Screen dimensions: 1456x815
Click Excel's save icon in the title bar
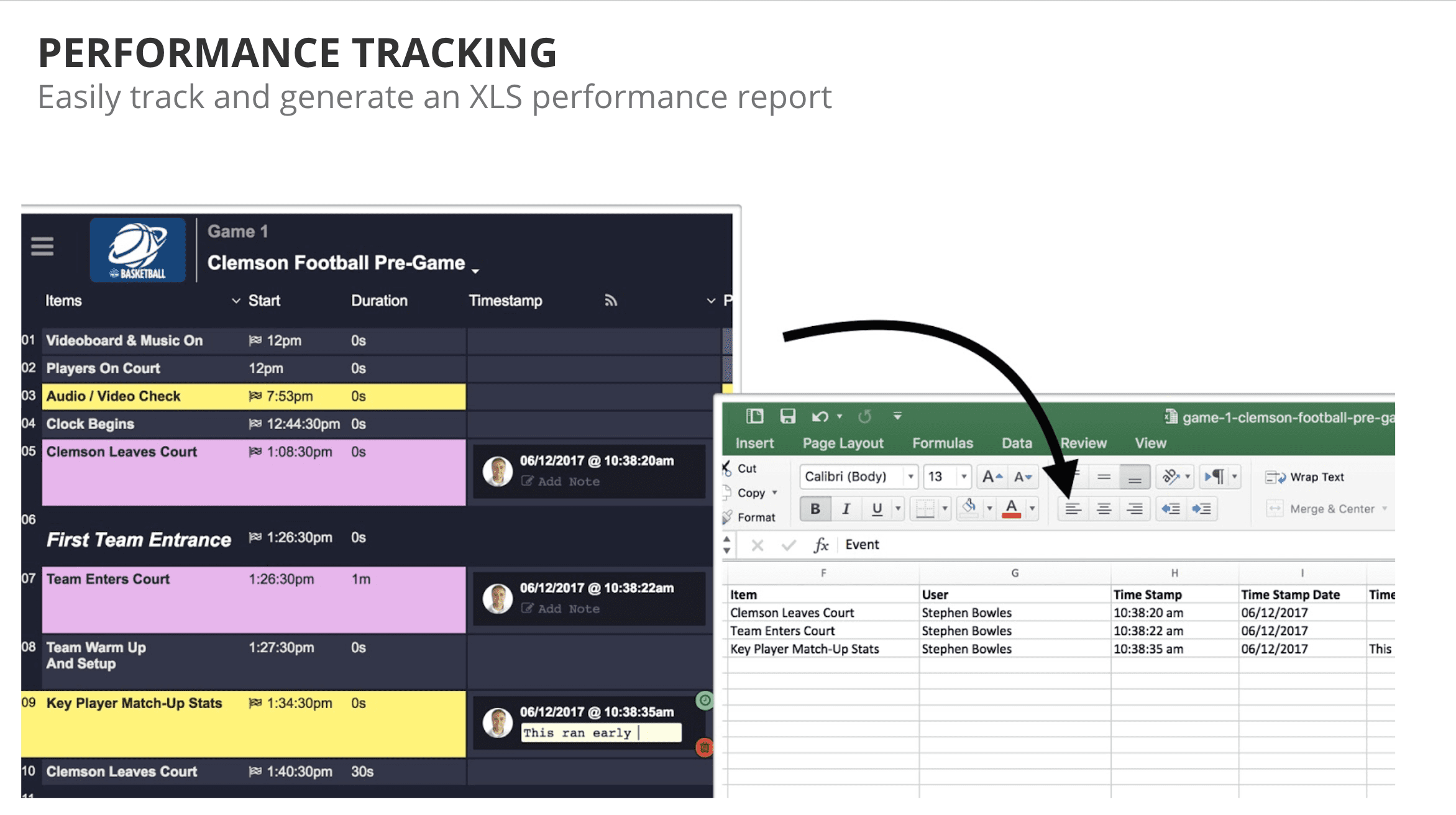(x=788, y=416)
